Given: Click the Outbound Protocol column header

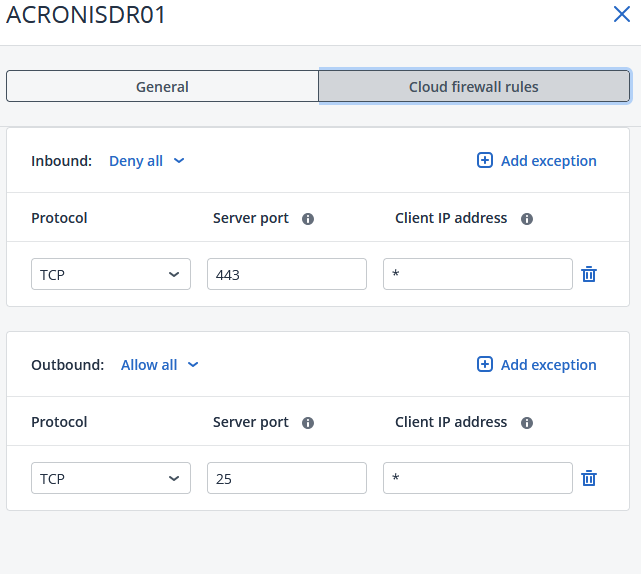Looking at the screenshot, I should click(x=59, y=422).
